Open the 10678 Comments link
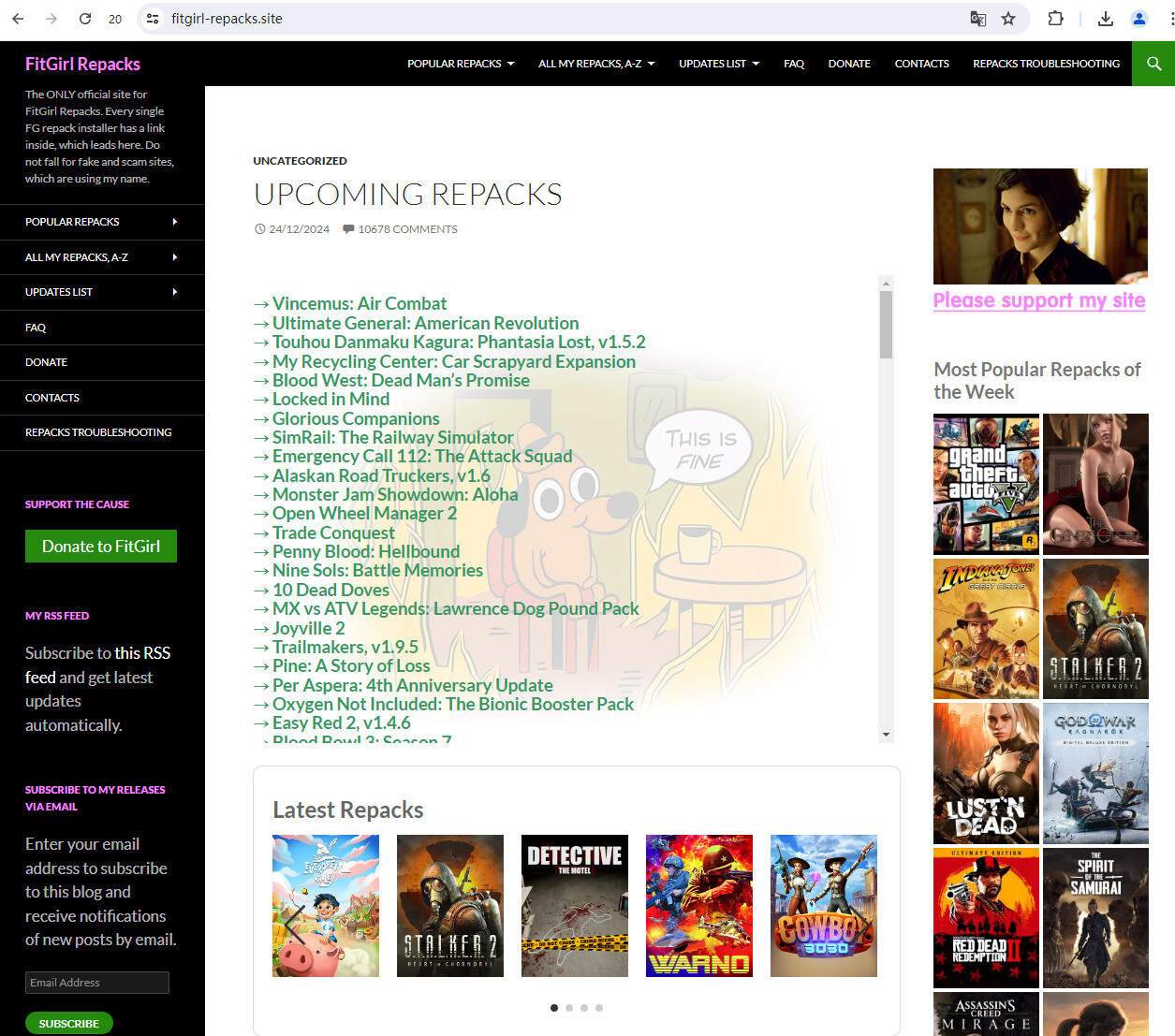This screenshot has width=1175, height=1036. (407, 229)
